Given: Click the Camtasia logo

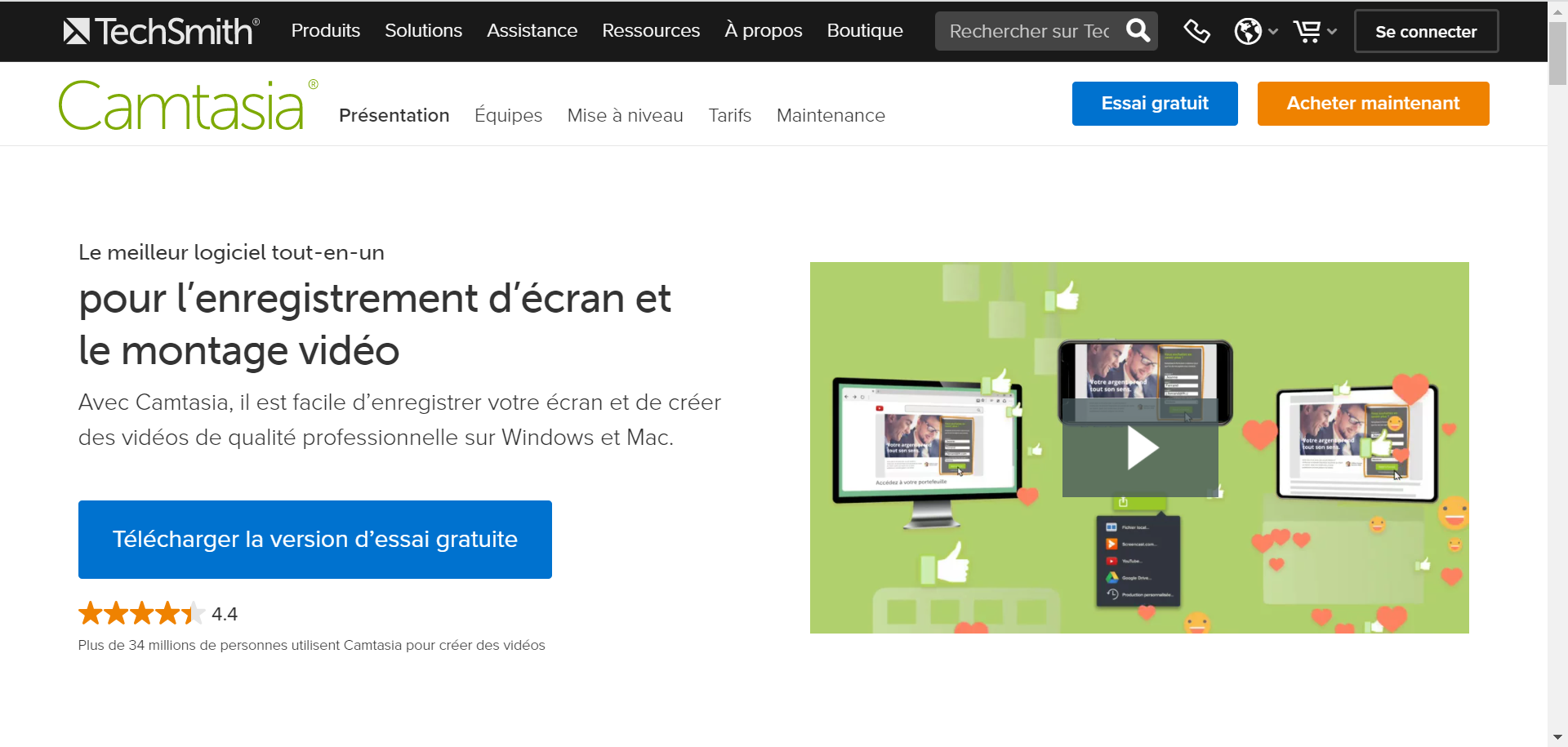Looking at the screenshot, I should coord(188,105).
